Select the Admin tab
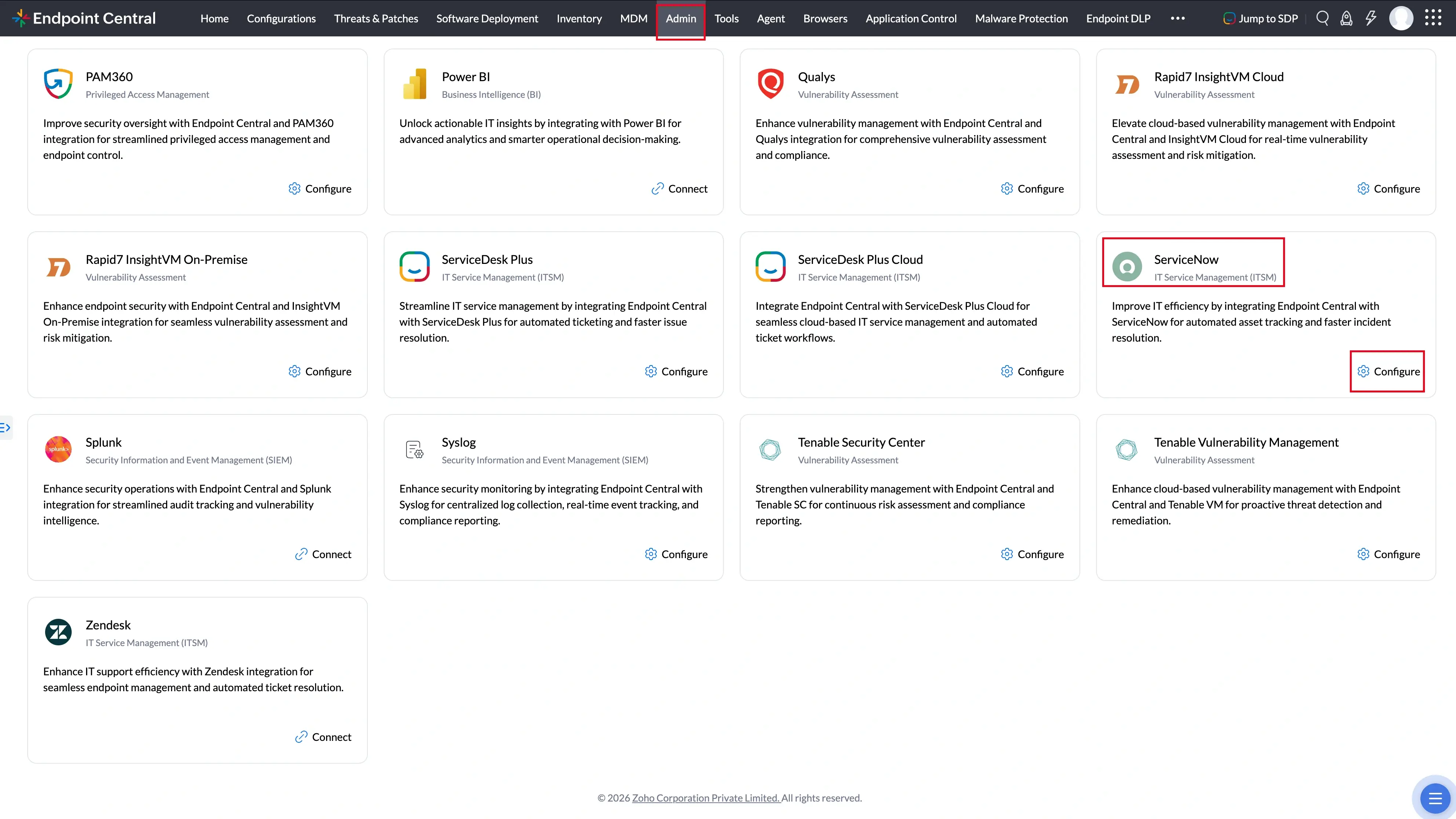The width and height of the screenshot is (1456, 819). (x=681, y=18)
